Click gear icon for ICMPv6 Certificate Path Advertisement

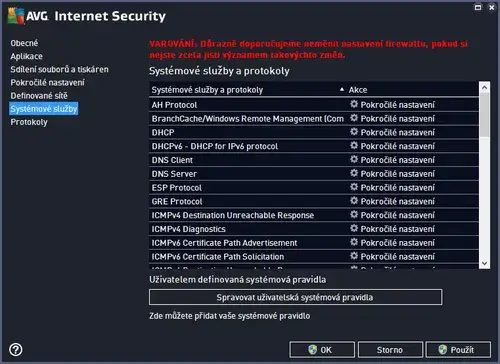point(354,242)
